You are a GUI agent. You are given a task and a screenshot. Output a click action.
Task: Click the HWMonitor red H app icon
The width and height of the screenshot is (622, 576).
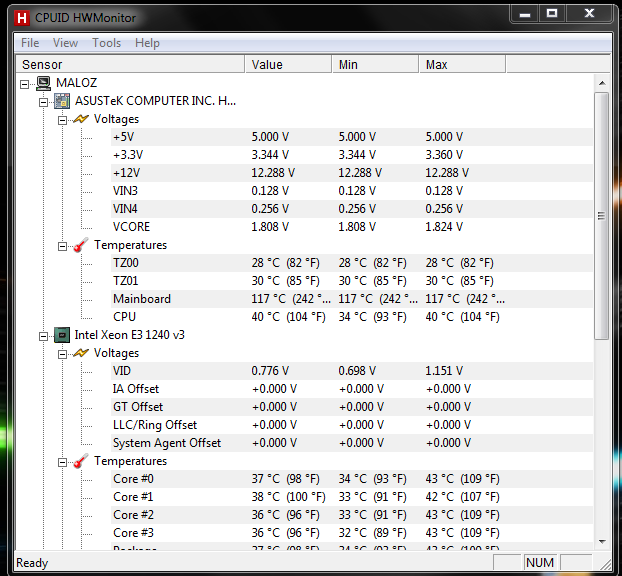point(22,18)
